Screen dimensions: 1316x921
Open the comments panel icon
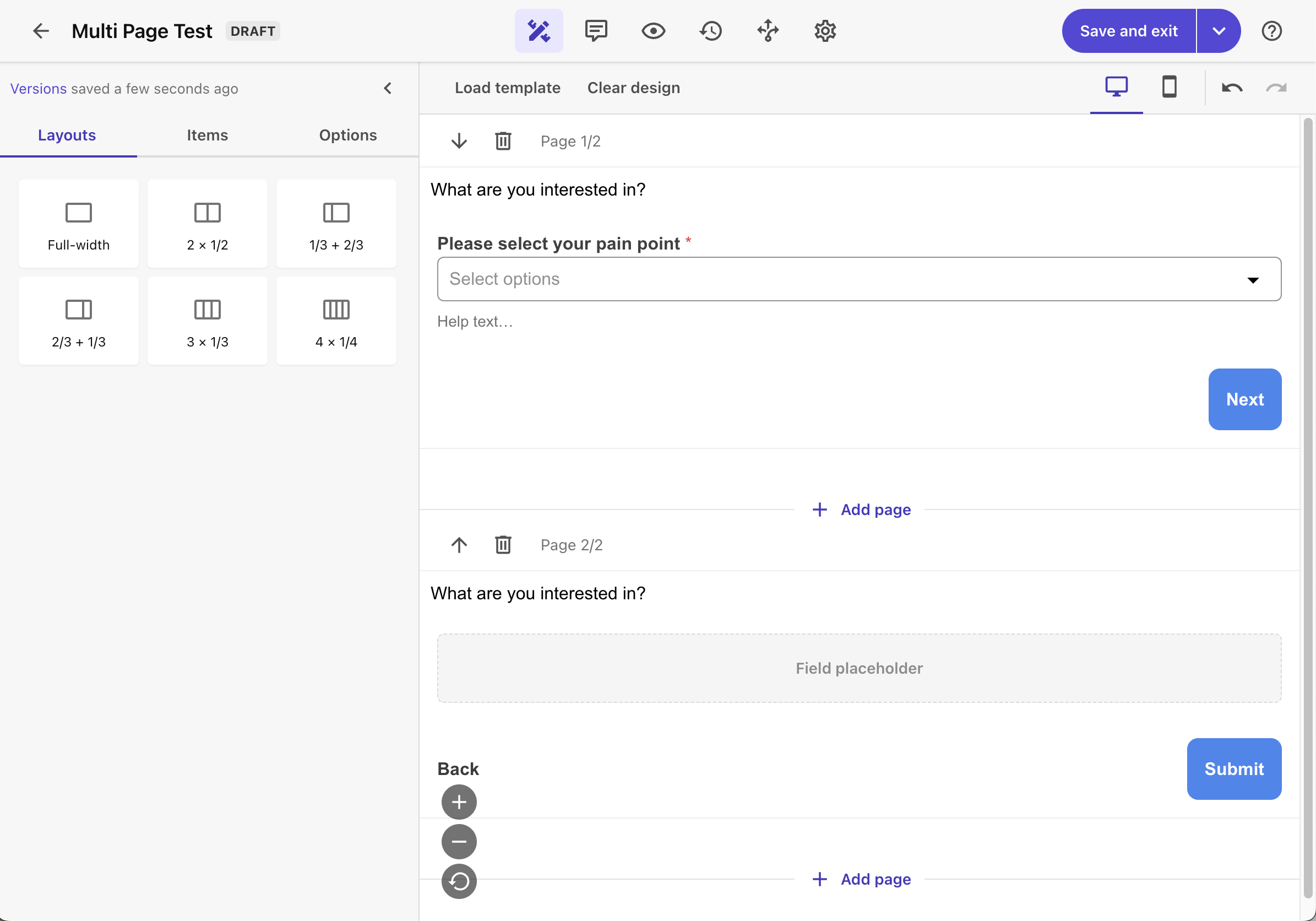point(595,31)
